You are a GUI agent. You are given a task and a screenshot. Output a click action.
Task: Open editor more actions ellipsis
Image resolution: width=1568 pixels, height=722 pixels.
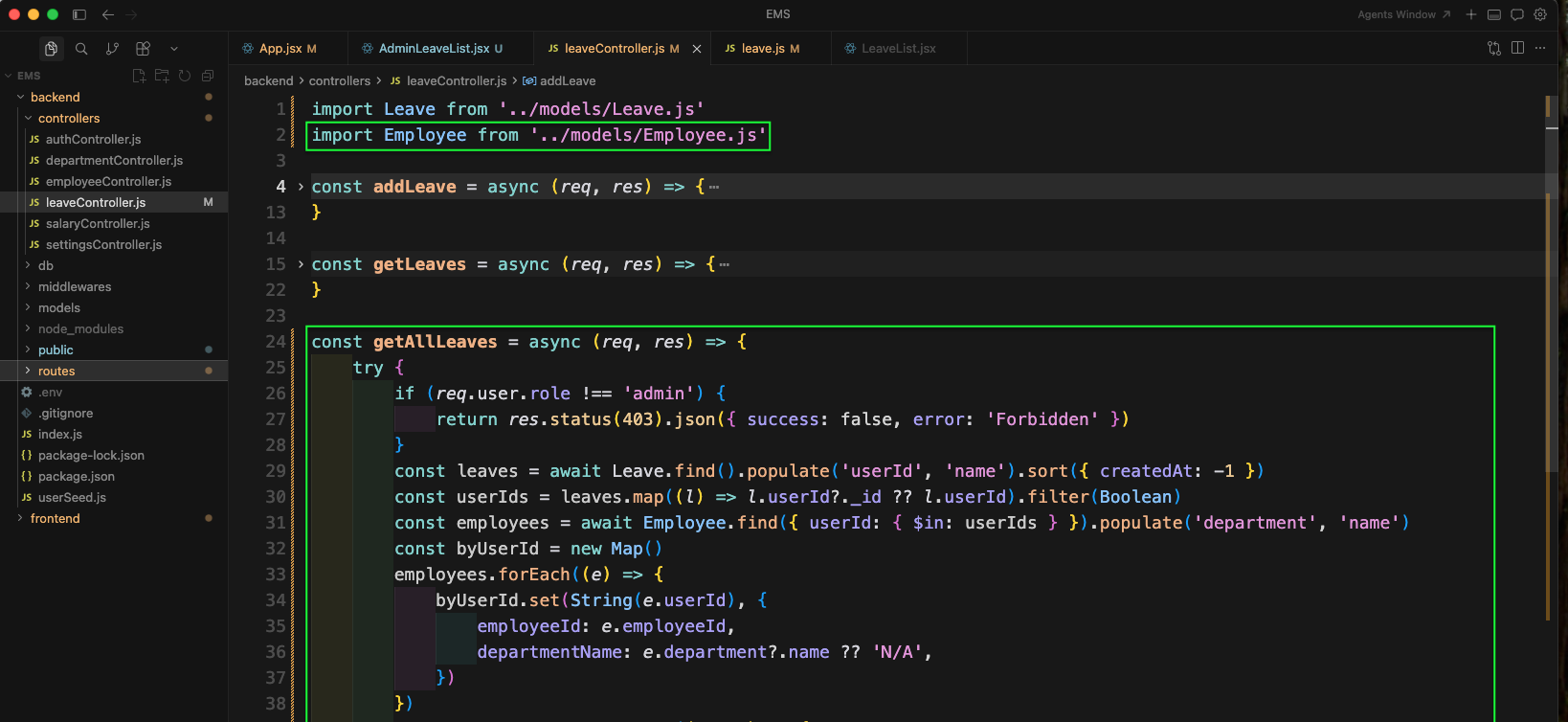point(1540,48)
